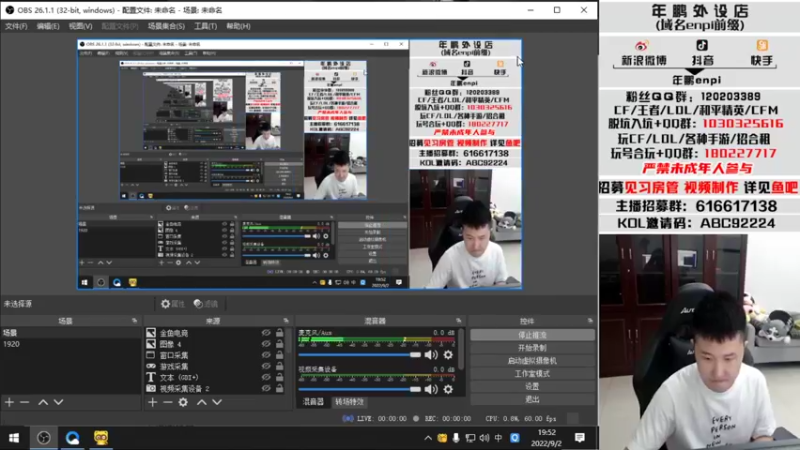Switch to the 混音器 tab
This screenshot has width=800, height=450.
click(x=313, y=402)
